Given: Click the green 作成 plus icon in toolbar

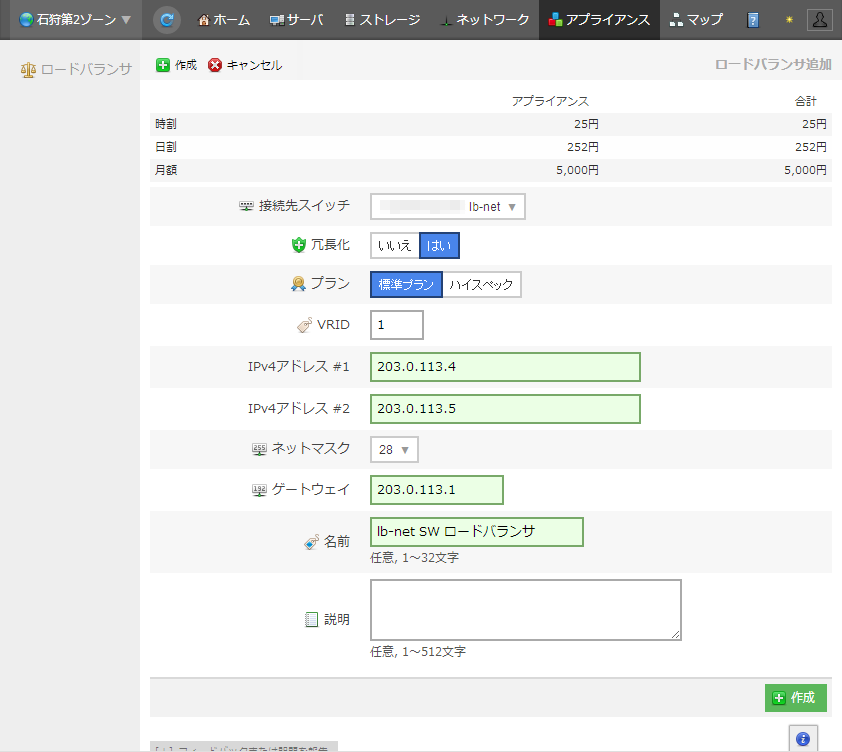Looking at the screenshot, I should point(163,65).
